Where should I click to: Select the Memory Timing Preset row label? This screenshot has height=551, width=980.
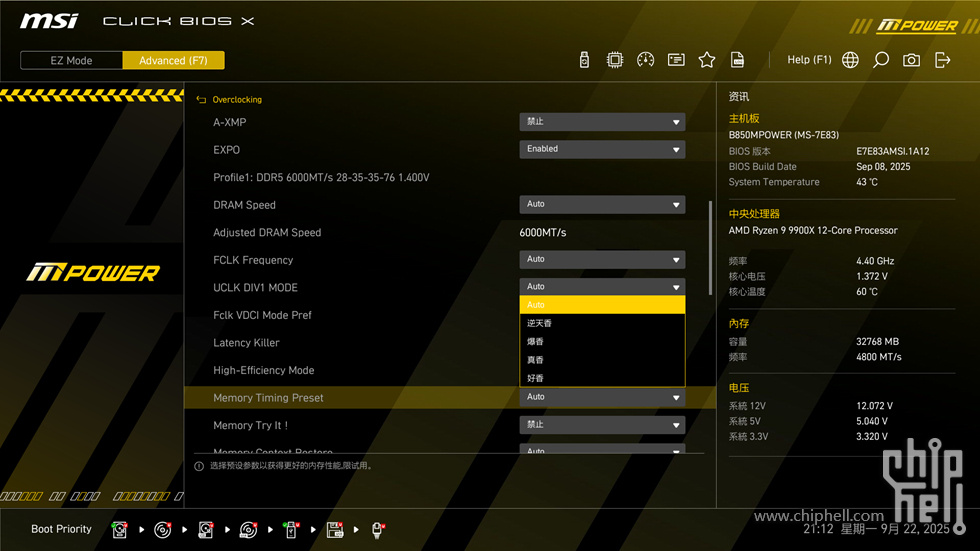[268, 398]
